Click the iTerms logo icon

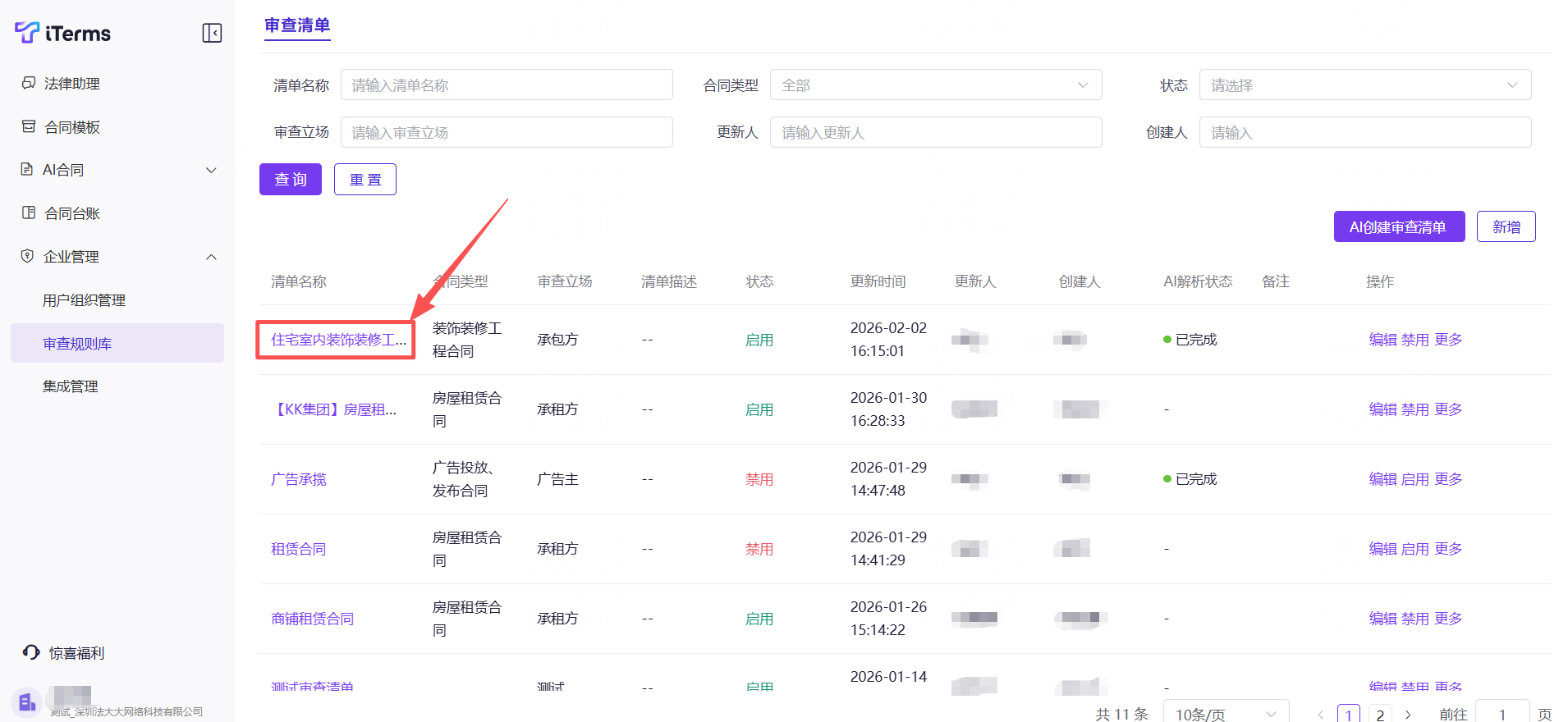(27, 33)
